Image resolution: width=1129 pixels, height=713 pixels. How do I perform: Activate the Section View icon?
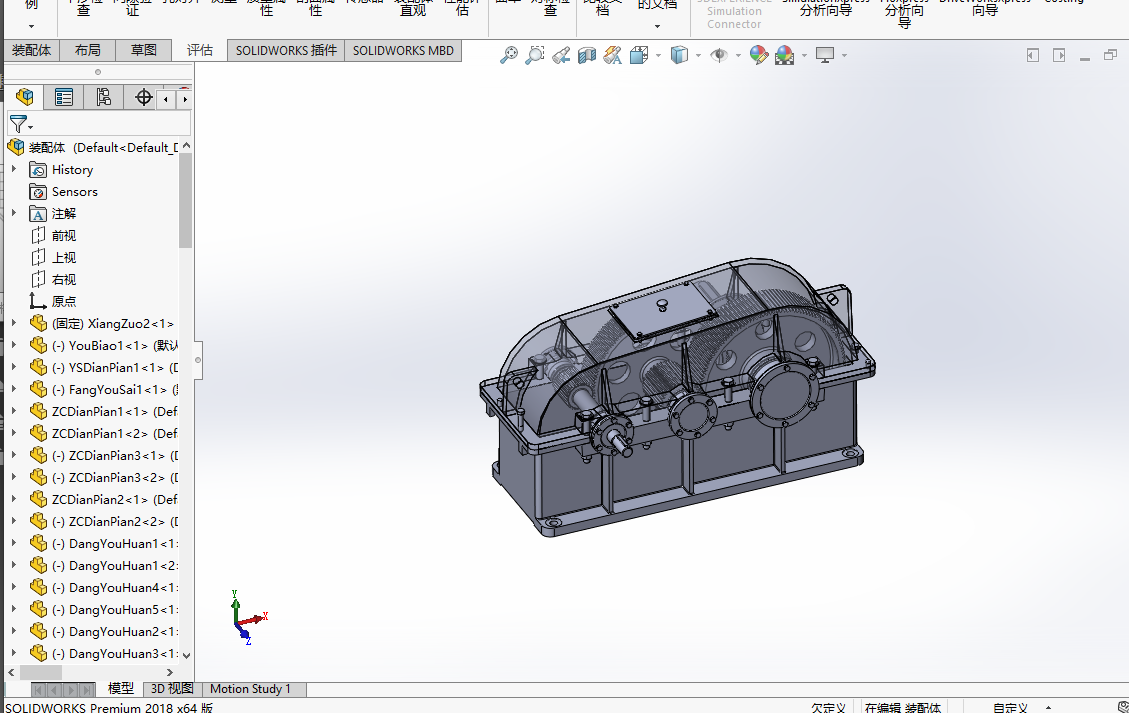pyautogui.click(x=587, y=55)
